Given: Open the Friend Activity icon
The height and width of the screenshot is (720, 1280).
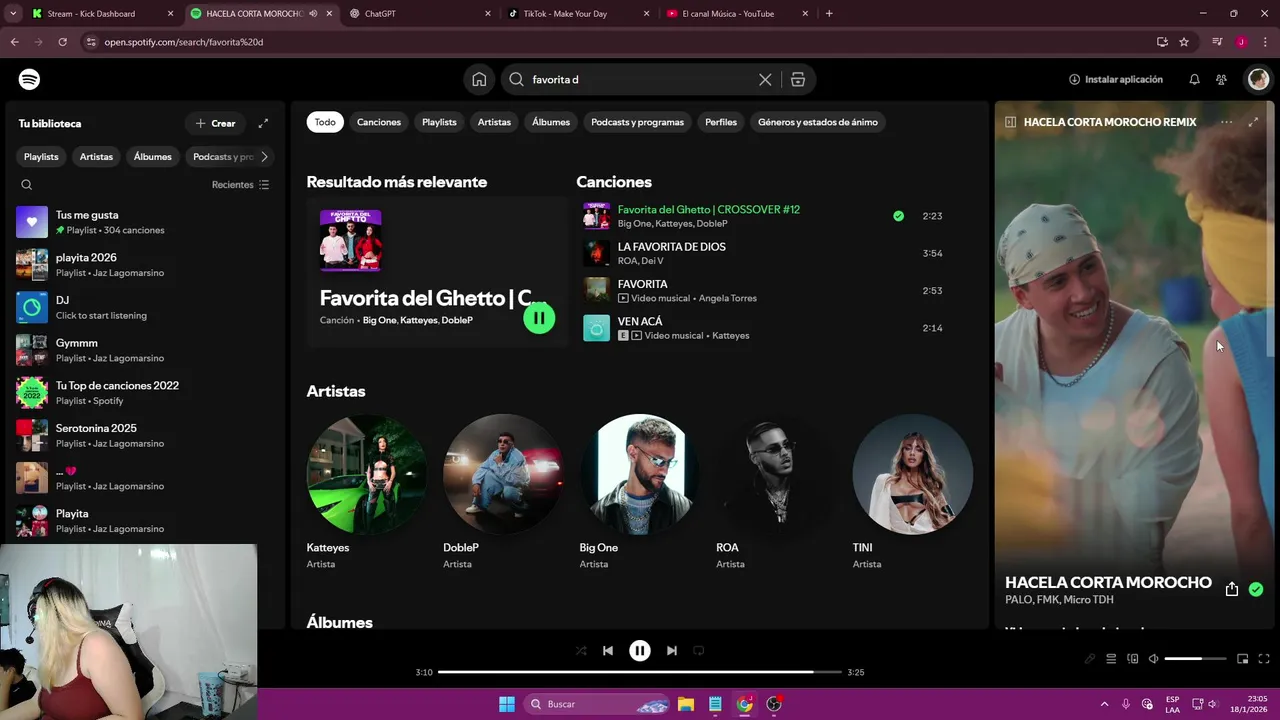Looking at the screenshot, I should (x=1221, y=79).
